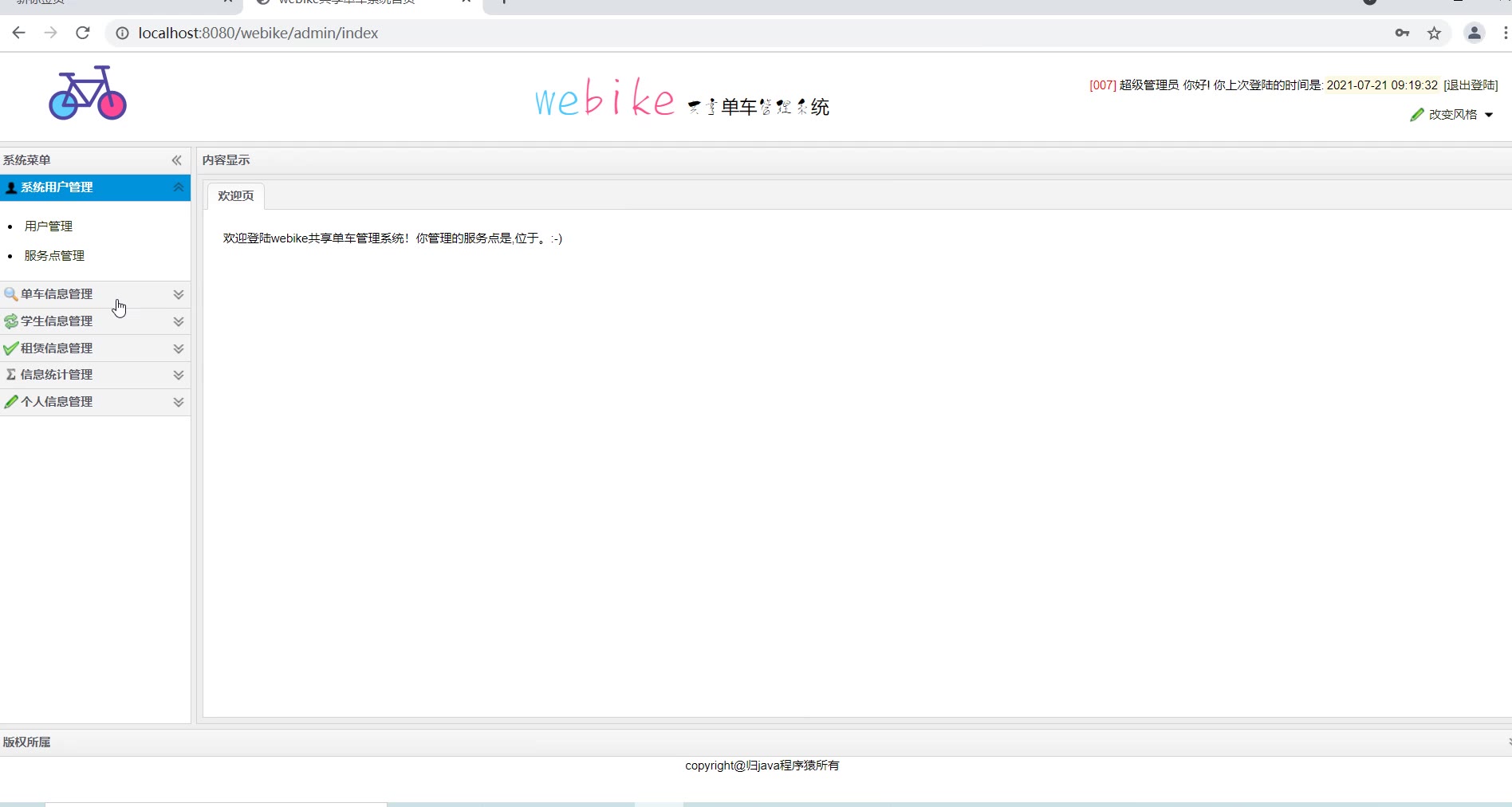Click the green icon beside 学生信息管理
The width and height of the screenshot is (1512, 807).
11,321
